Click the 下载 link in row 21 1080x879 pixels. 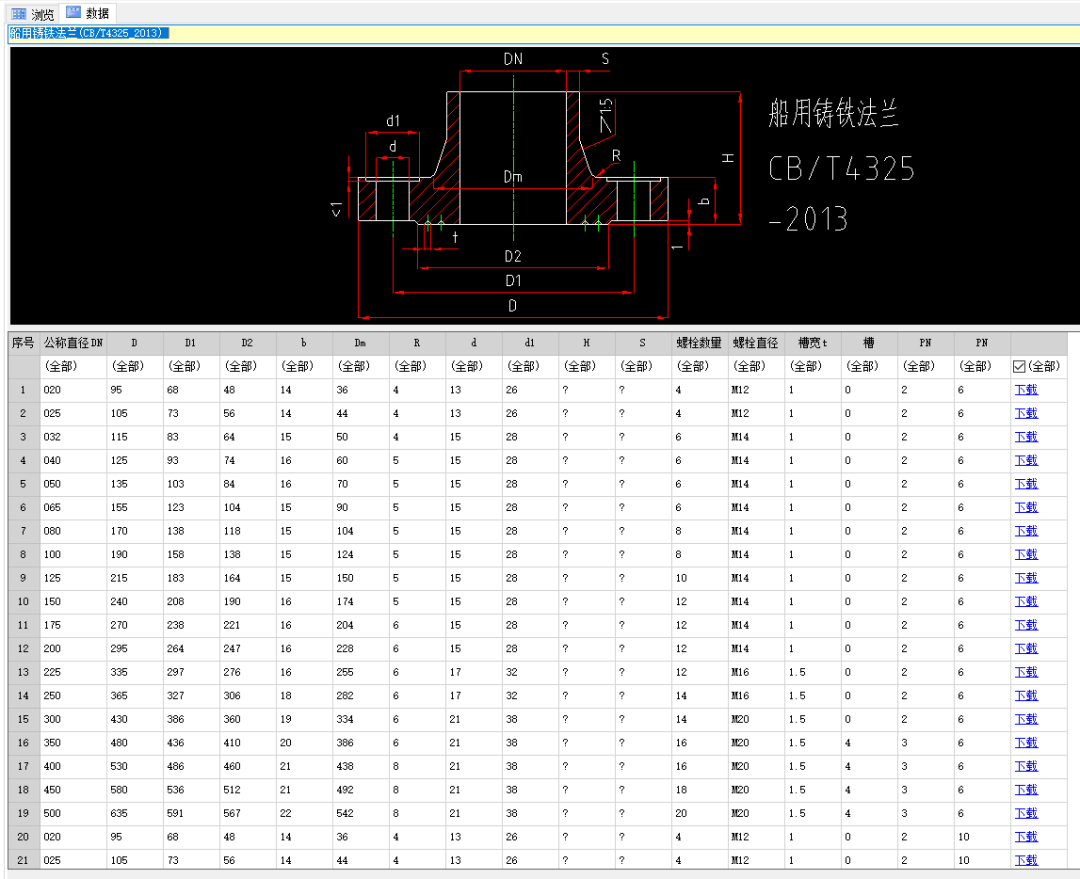click(x=1026, y=860)
